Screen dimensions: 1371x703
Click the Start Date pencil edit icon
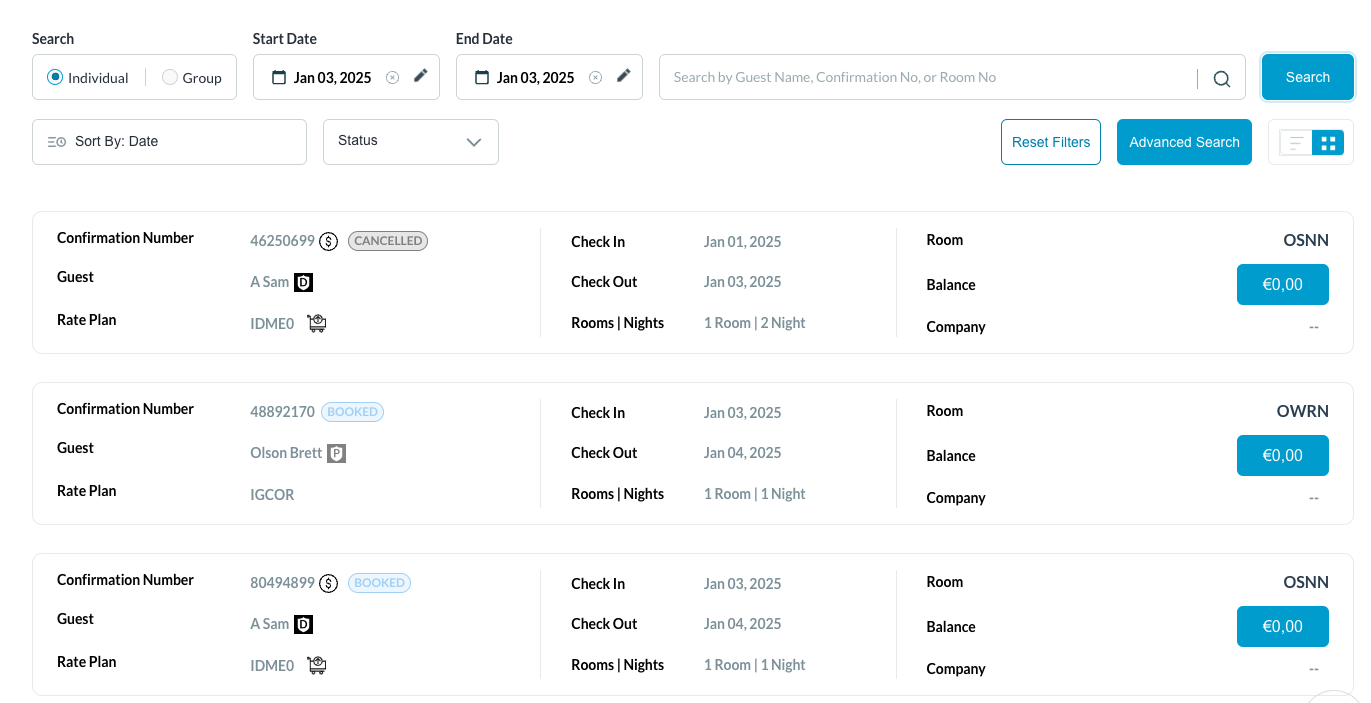coord(421,76)
